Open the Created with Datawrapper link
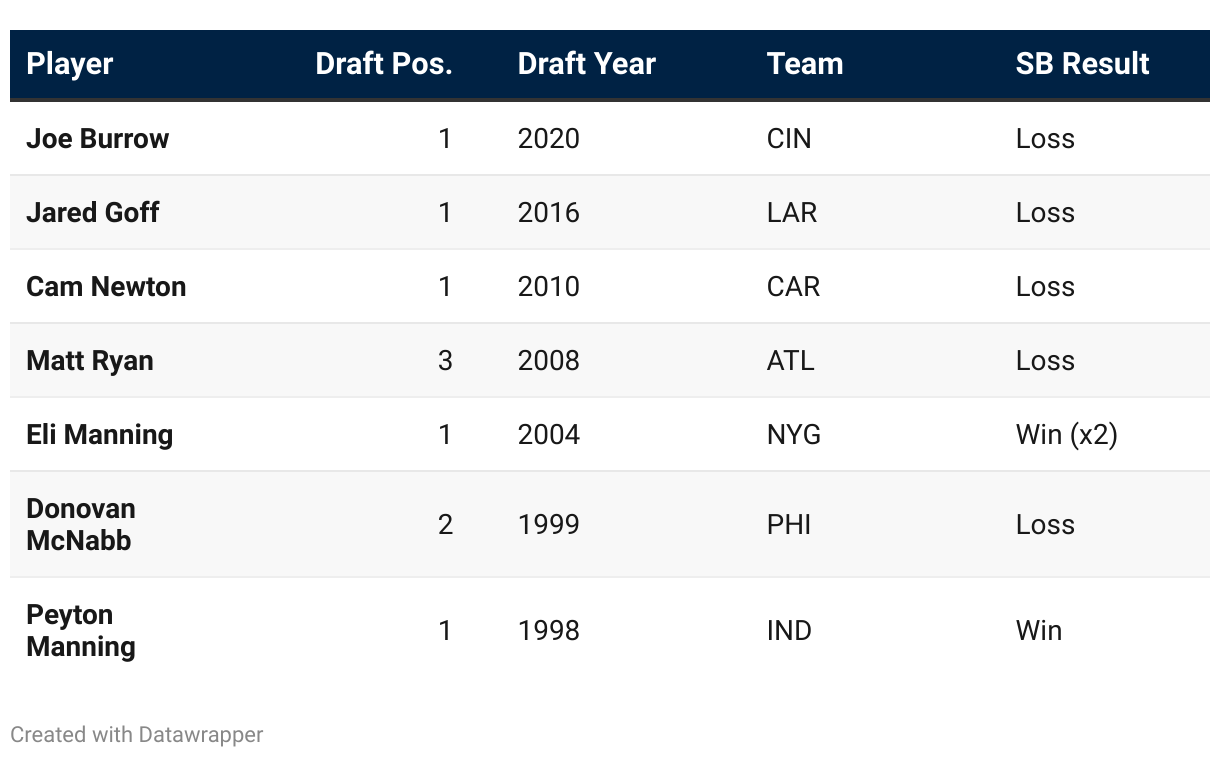Screen dimensions: 1220x758 click(136, 734)
